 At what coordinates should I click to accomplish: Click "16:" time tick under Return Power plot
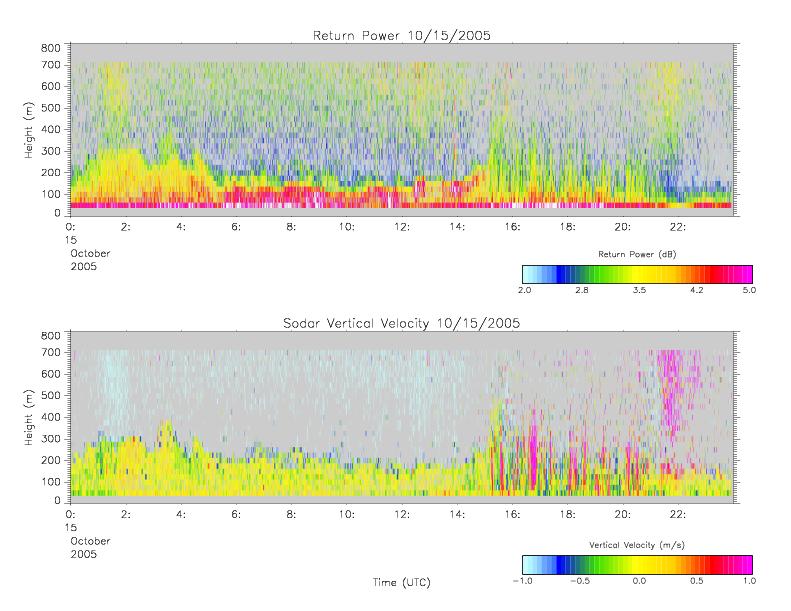pyautogui.click(x=513, y=227)
